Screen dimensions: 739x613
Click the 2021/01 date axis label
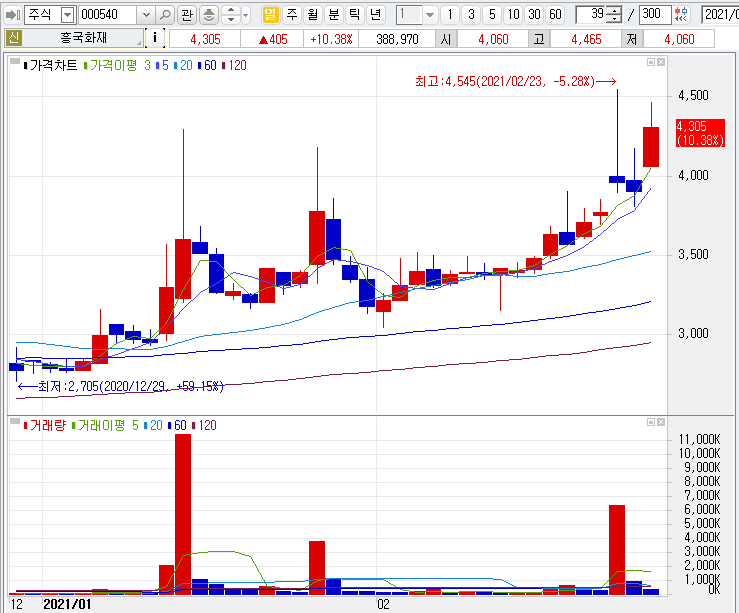pyautogui.click(x=67, y=605)
